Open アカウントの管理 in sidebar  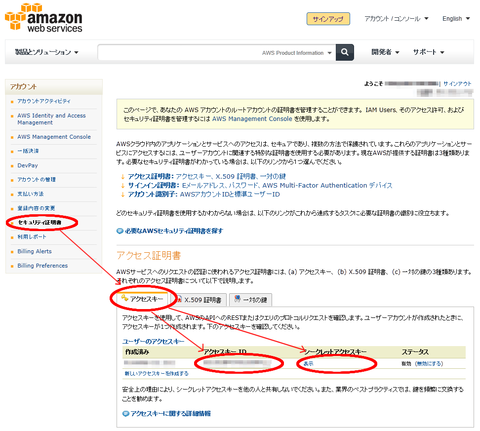[x=36, y=180]
